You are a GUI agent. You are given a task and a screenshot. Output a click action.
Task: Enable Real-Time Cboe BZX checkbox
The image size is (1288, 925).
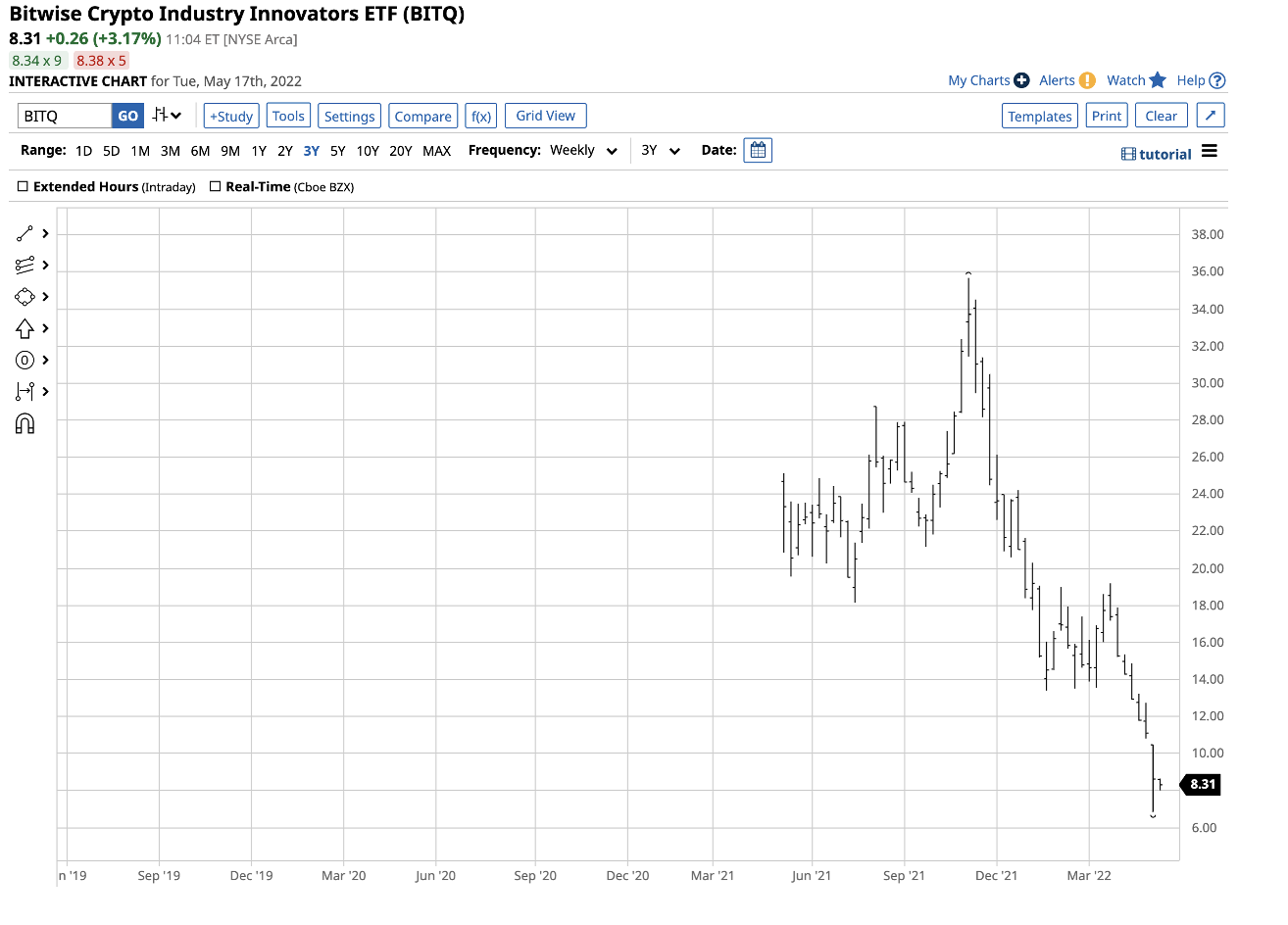point(215,186)
